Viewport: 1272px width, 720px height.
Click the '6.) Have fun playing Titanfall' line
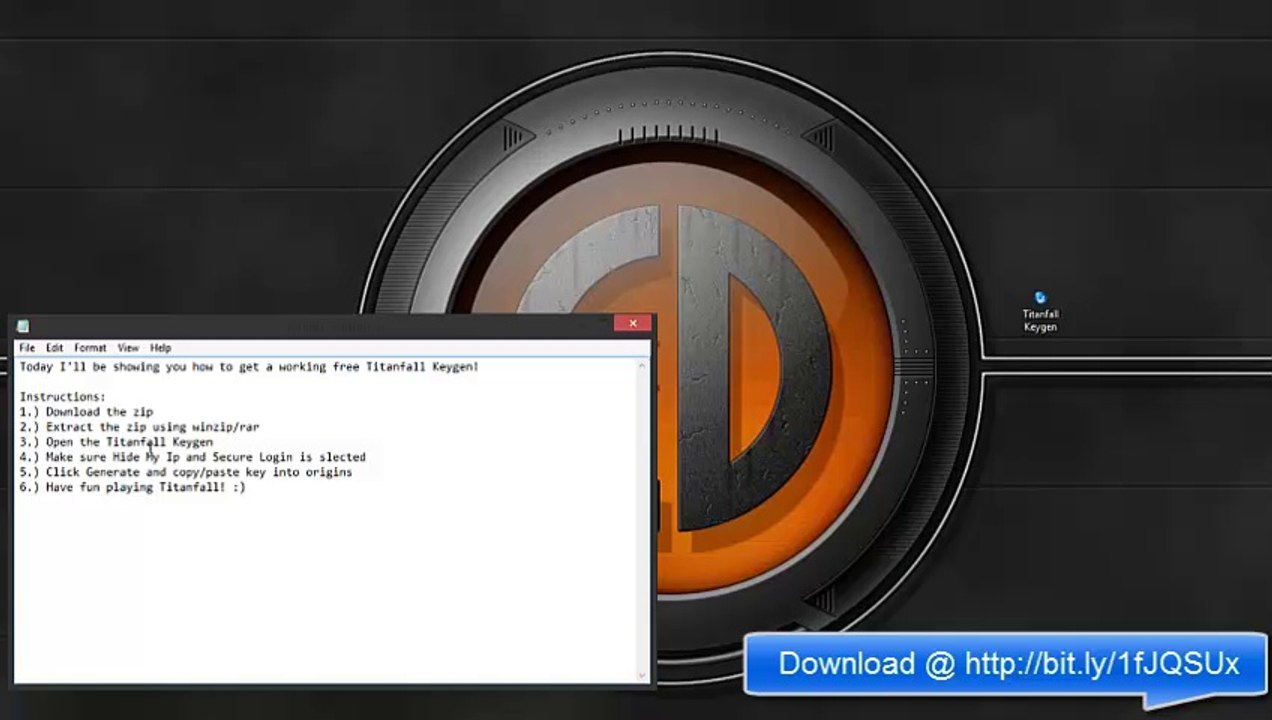[132, 487]
